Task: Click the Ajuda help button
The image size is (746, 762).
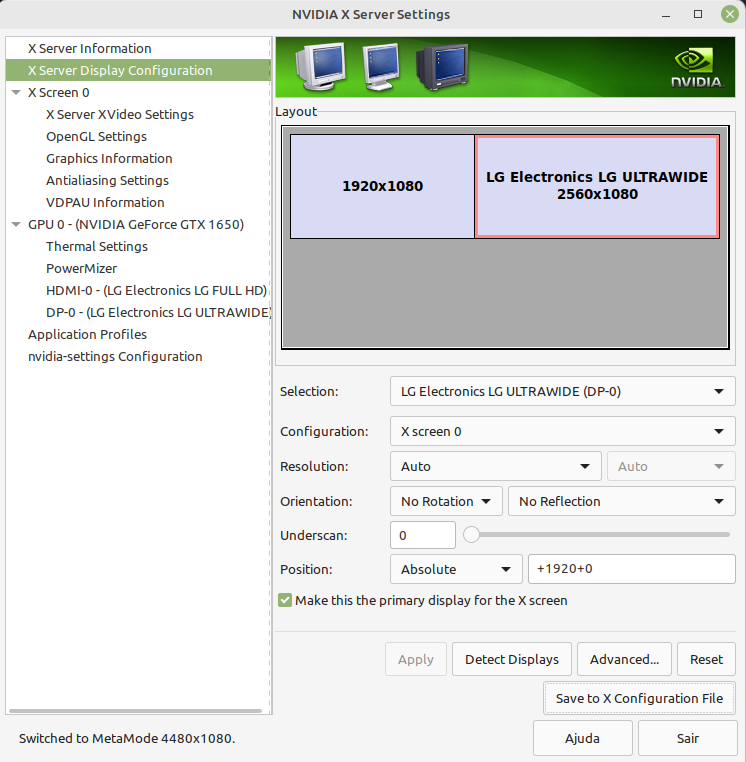Action: [x=582, y=739]
